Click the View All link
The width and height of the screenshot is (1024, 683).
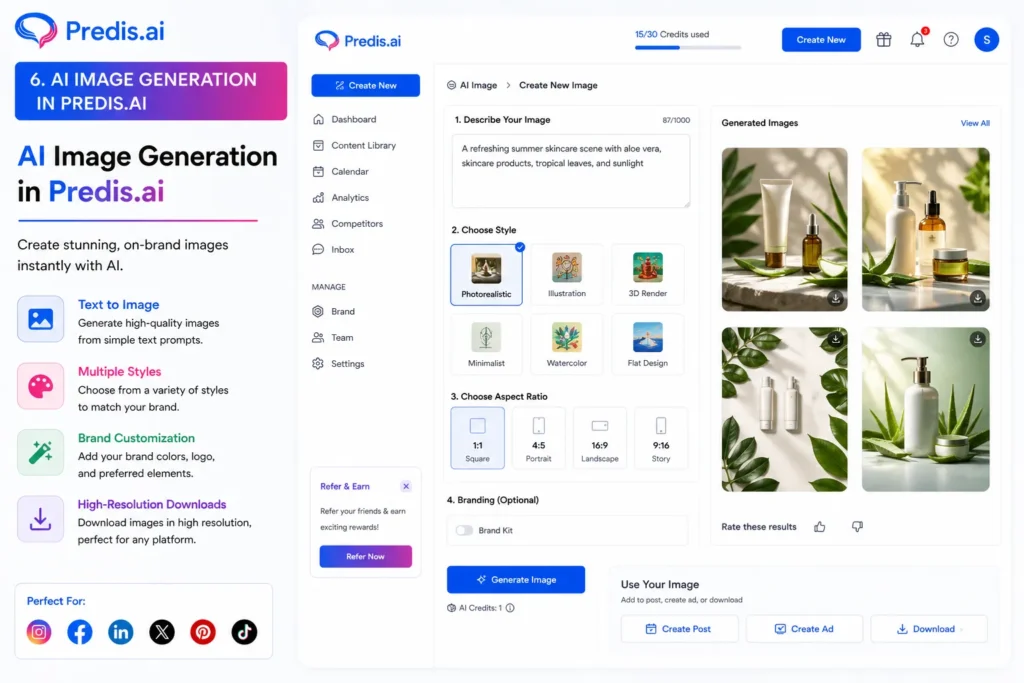[974, 123]
